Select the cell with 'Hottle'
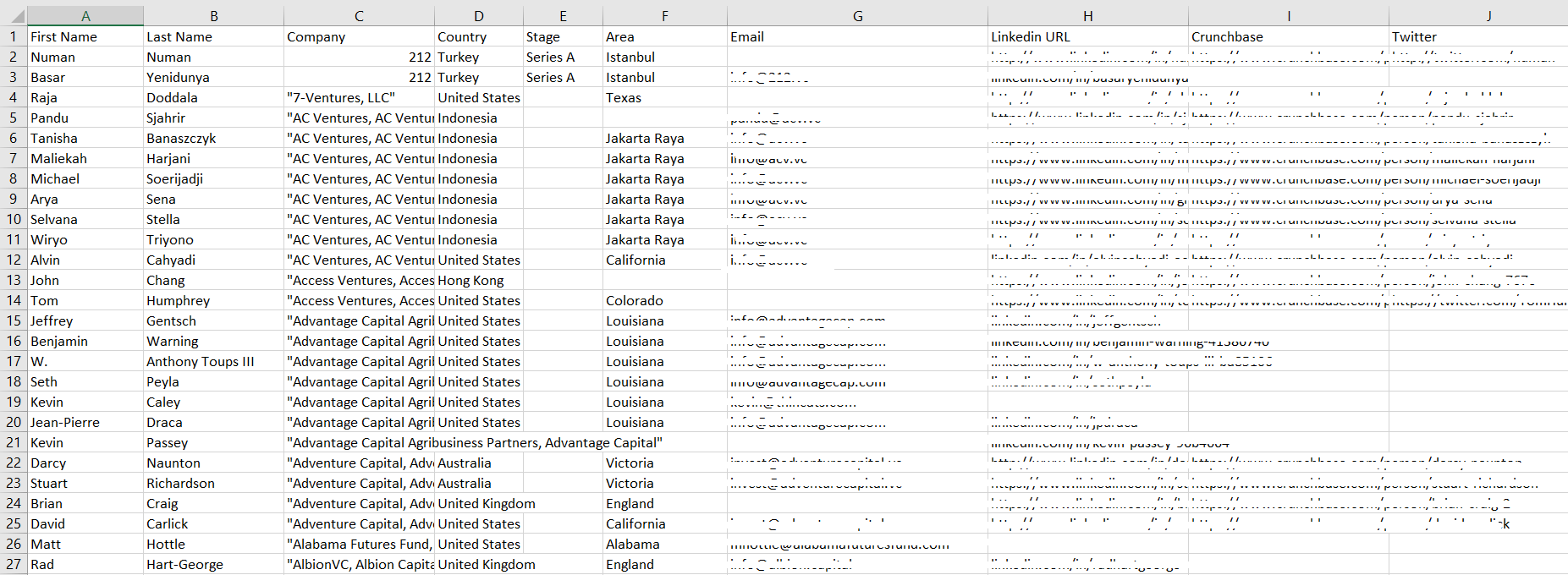The width and height of the screenshot is (1568, 575). pos(213,544)
